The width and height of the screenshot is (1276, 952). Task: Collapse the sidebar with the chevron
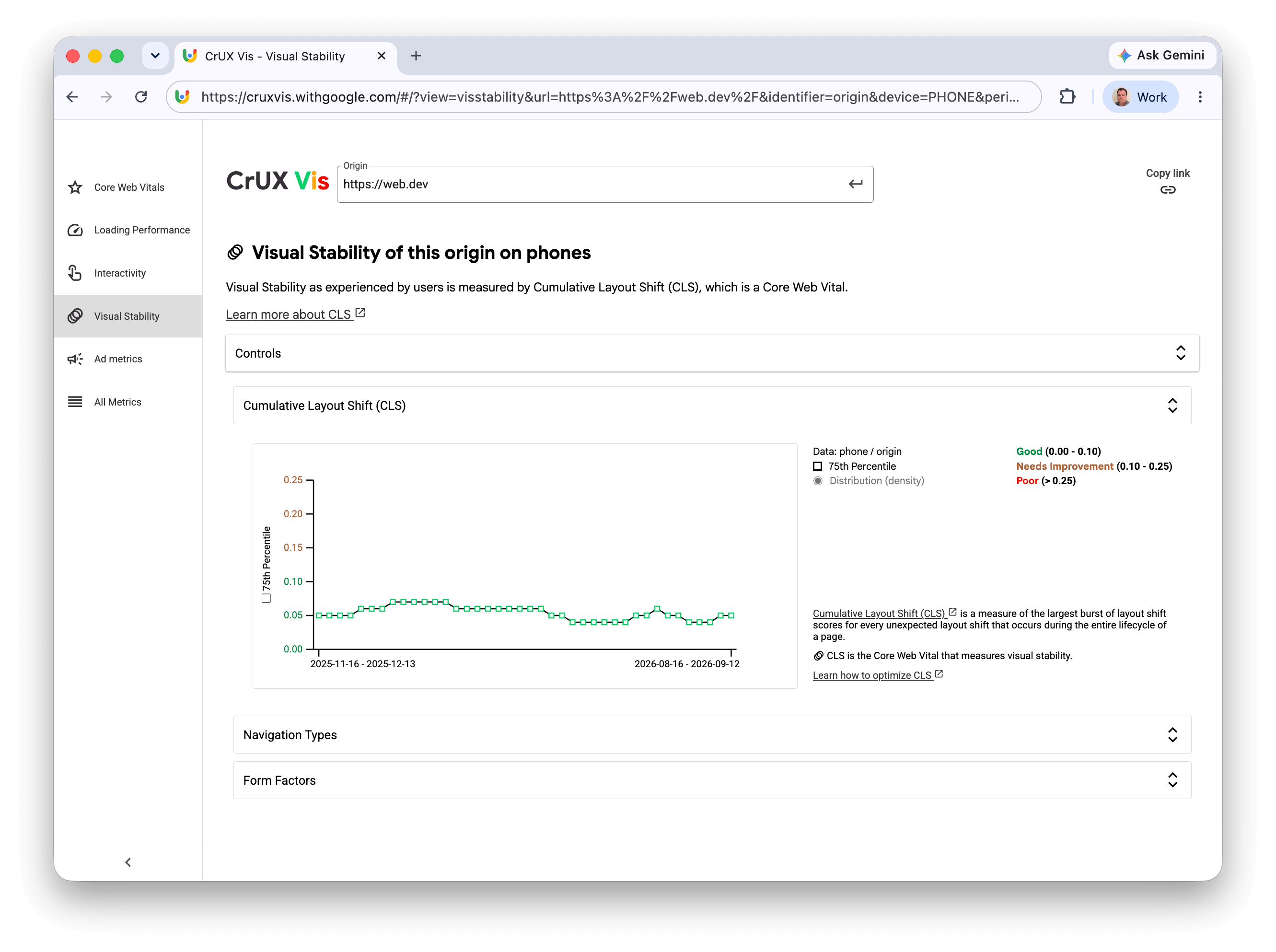(128, 862)
